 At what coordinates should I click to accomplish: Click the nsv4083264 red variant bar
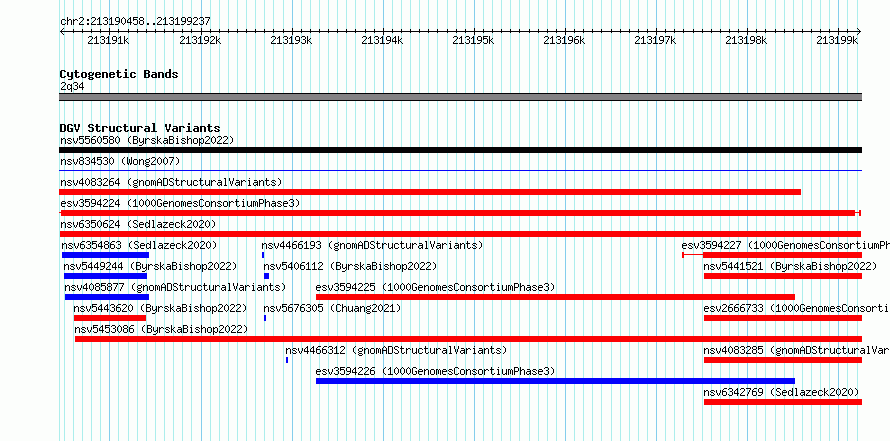coord(430,192)
